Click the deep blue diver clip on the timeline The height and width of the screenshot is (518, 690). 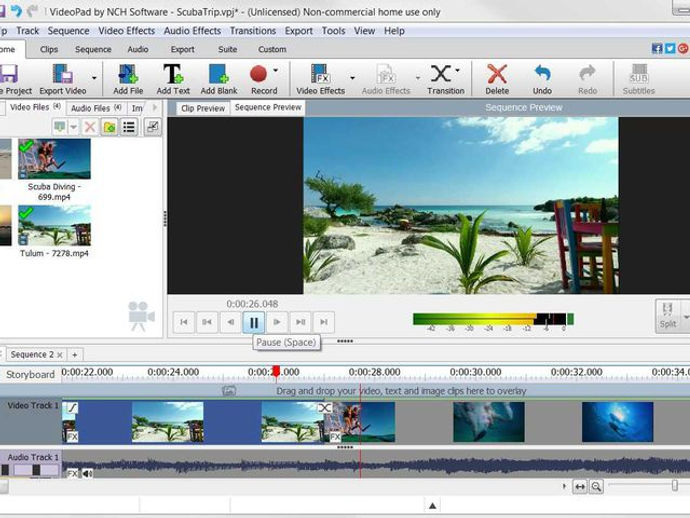click(x=617, y=422)
